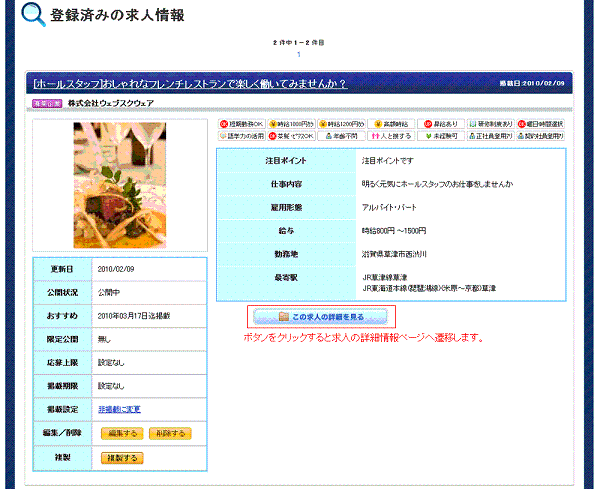Image resolution: width=612 pixels, height=489 pixels.
Task: Click the 非掲載に変更 link
Action: point(119,409)
